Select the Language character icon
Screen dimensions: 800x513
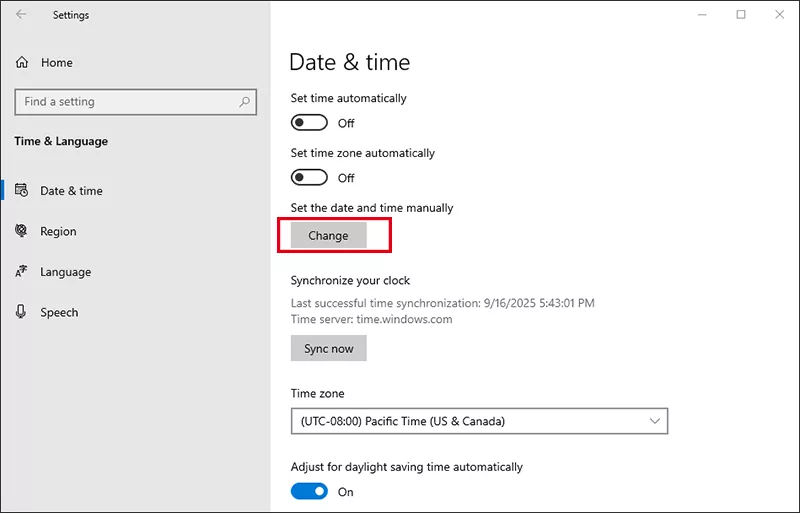21,272
